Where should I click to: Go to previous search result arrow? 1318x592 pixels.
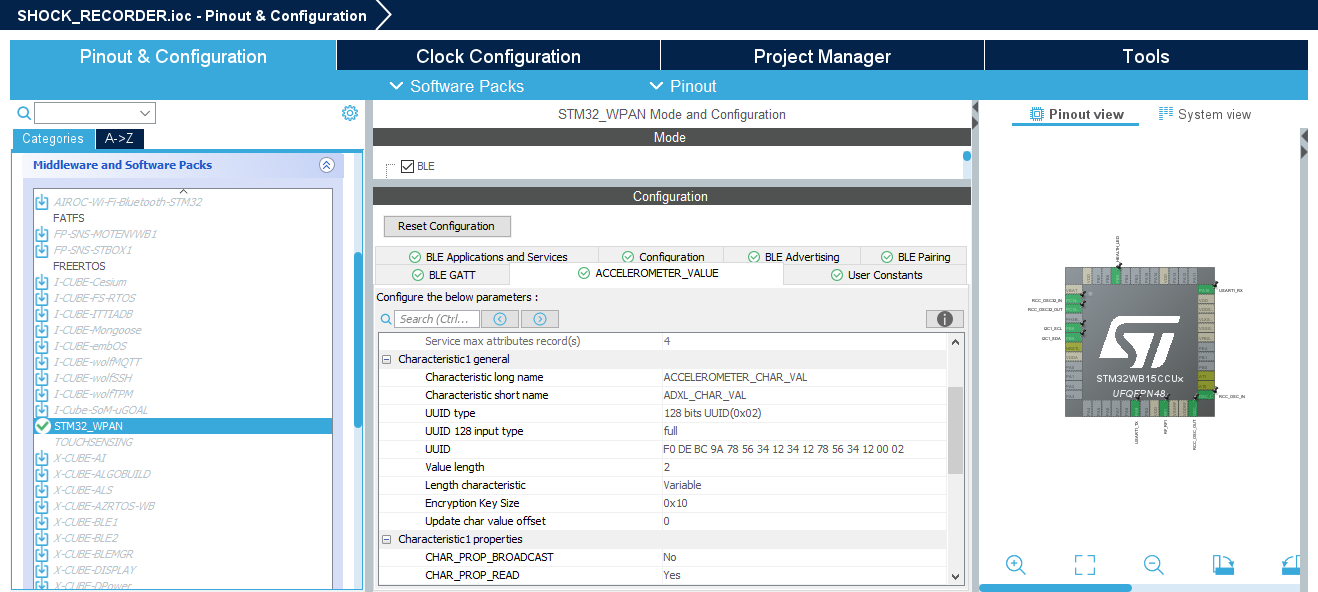click(499, 318)
